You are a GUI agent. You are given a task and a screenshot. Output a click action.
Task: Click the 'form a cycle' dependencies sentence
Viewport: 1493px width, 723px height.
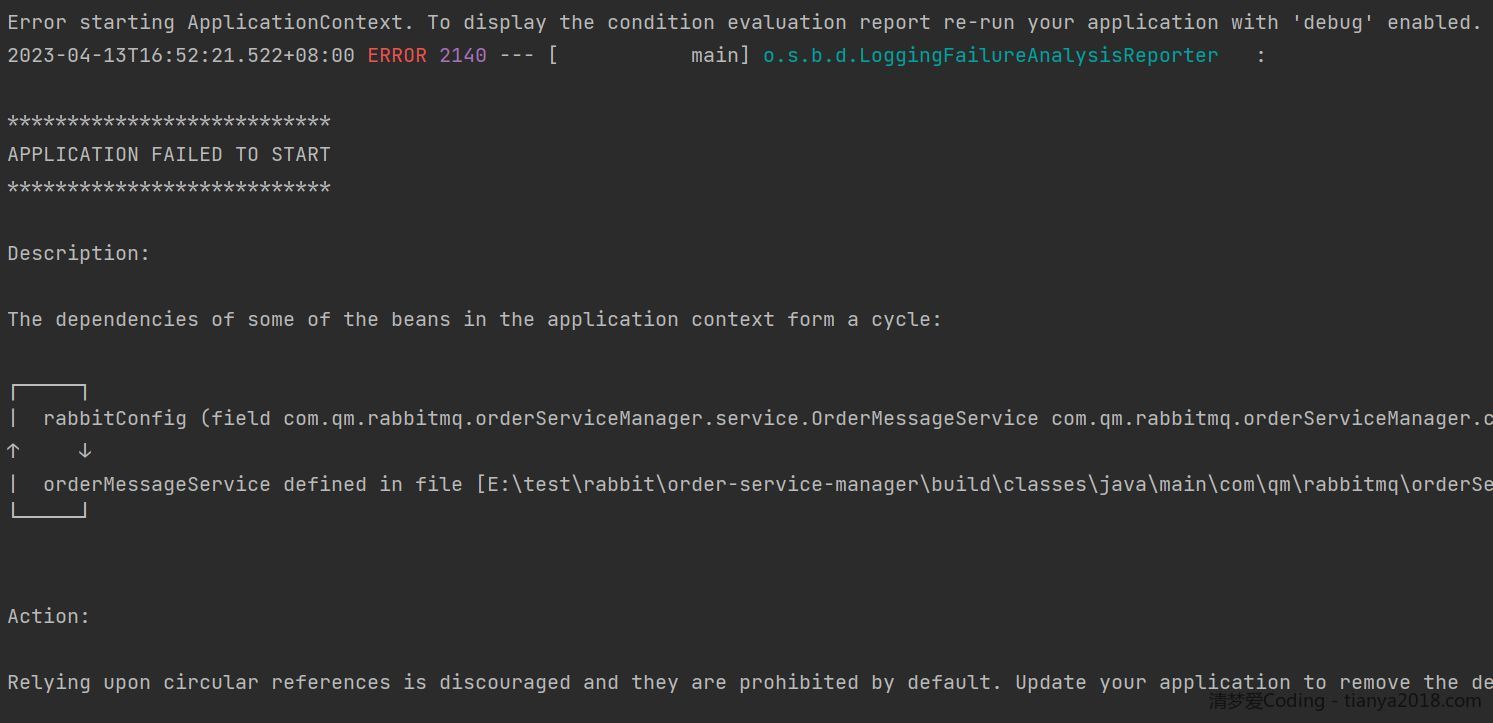point(474,319)
